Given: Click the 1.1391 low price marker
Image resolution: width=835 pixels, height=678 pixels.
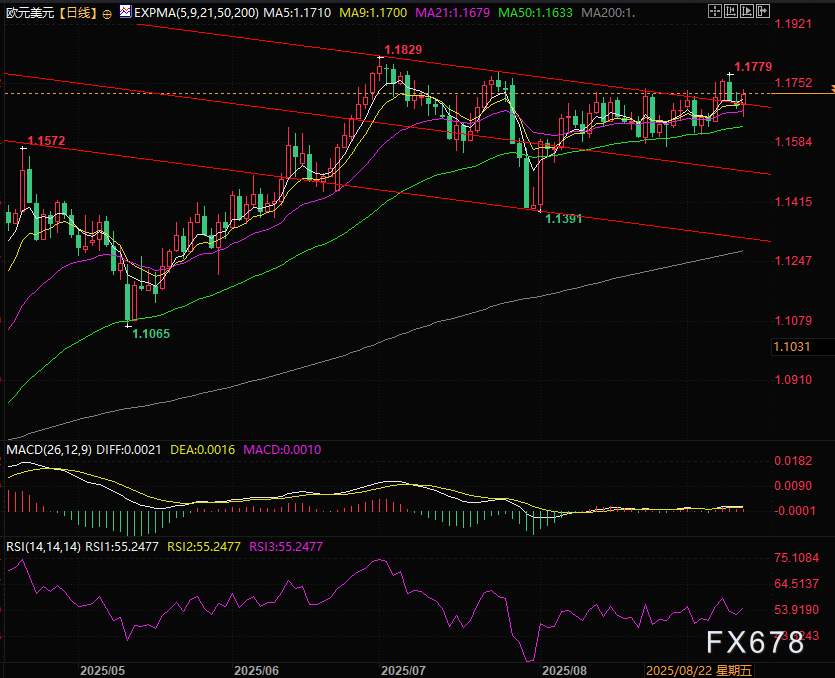Looking at the screenshot, I should click(563, 217).
